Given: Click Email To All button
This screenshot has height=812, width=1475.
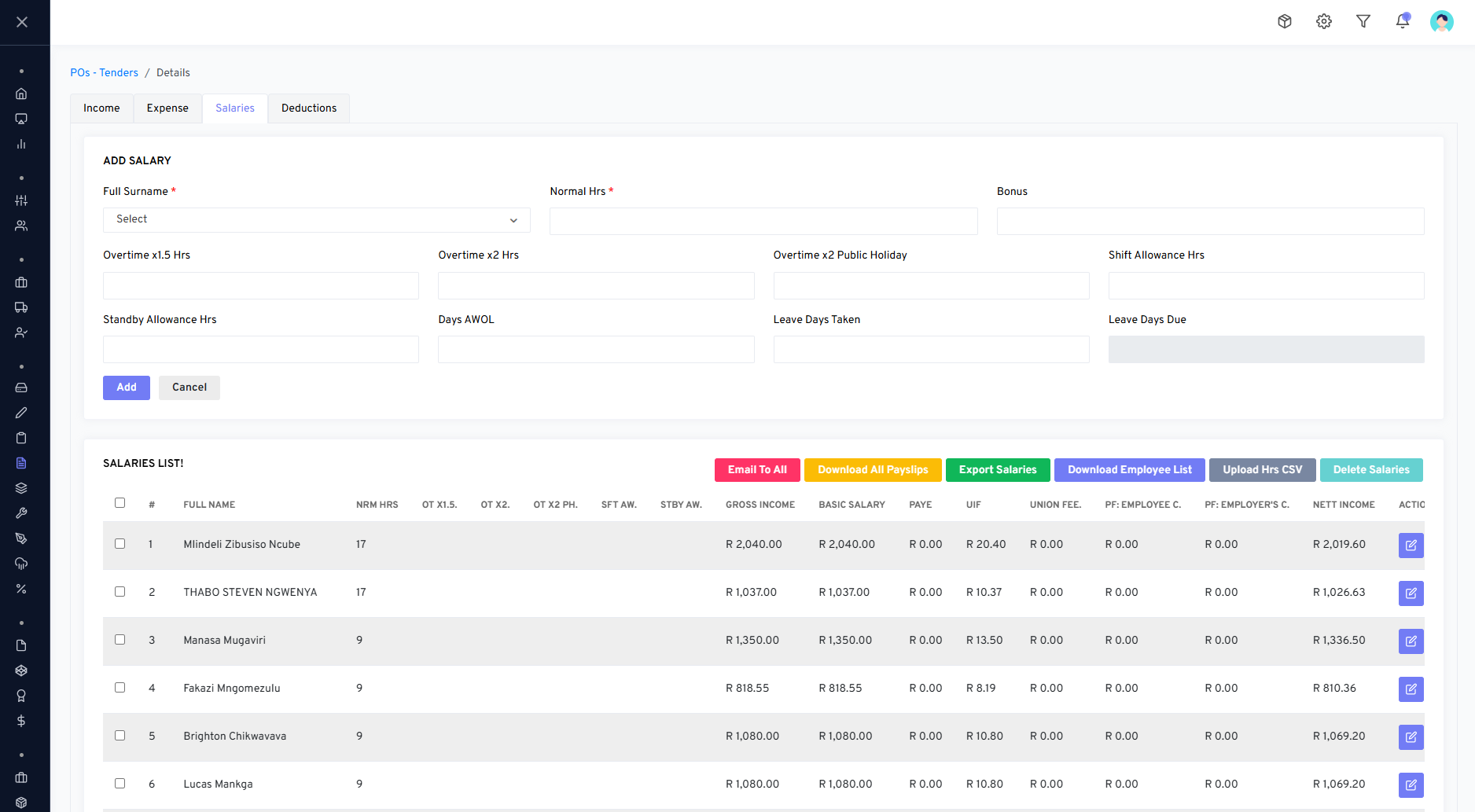Looking at the screenshot, I should tap(757, 470).
